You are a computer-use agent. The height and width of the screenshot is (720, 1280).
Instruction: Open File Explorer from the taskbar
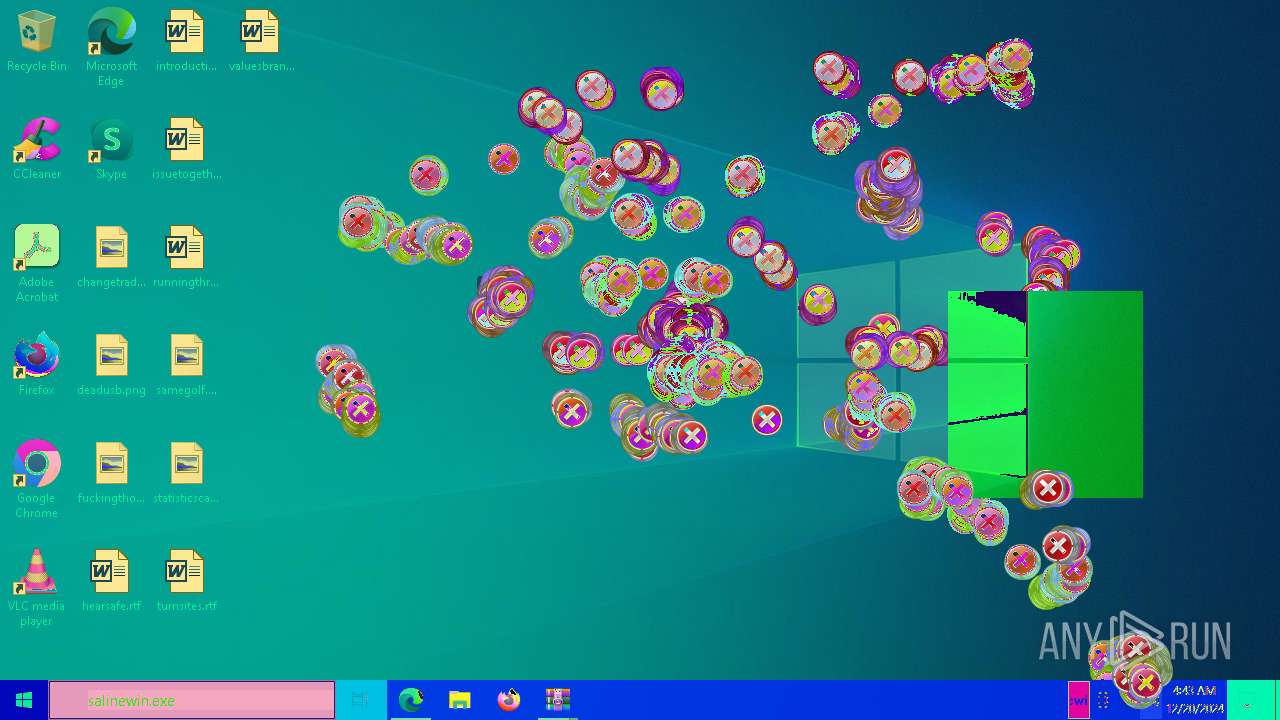click(459, 700)
